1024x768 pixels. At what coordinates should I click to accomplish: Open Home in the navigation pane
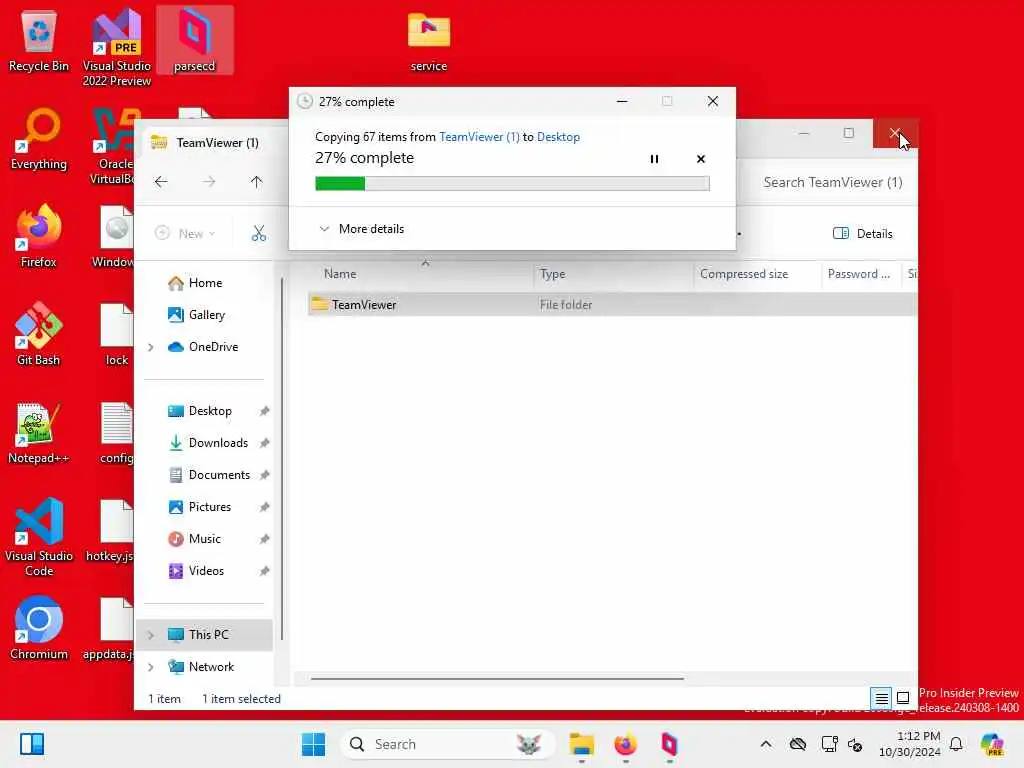205,283
